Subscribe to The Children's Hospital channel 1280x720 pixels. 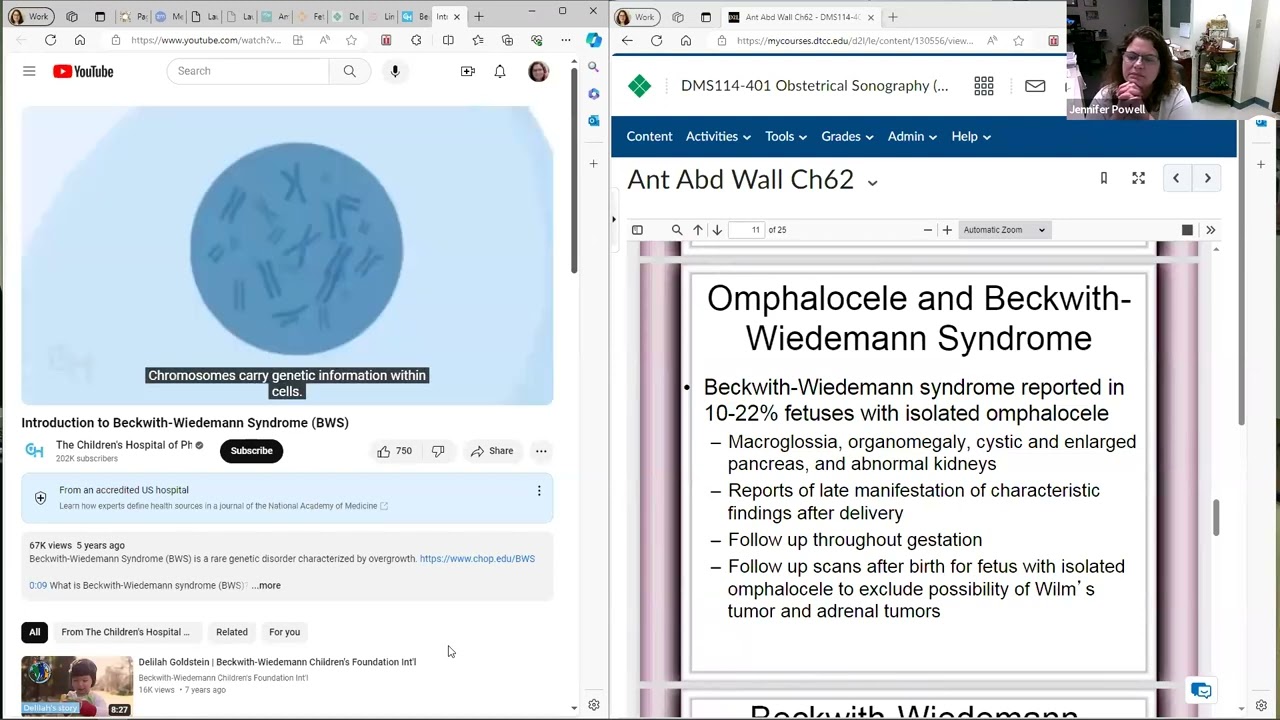point(251,451)
